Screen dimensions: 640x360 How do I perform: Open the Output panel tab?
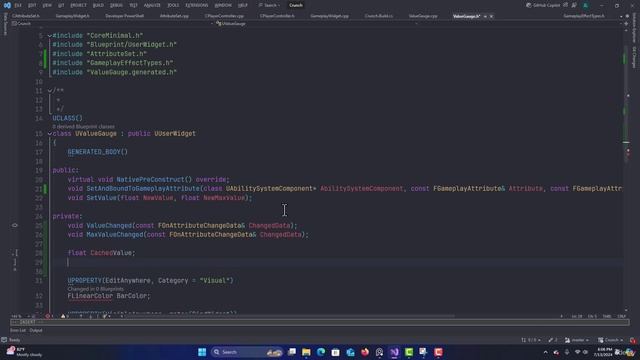coord(36,330)
